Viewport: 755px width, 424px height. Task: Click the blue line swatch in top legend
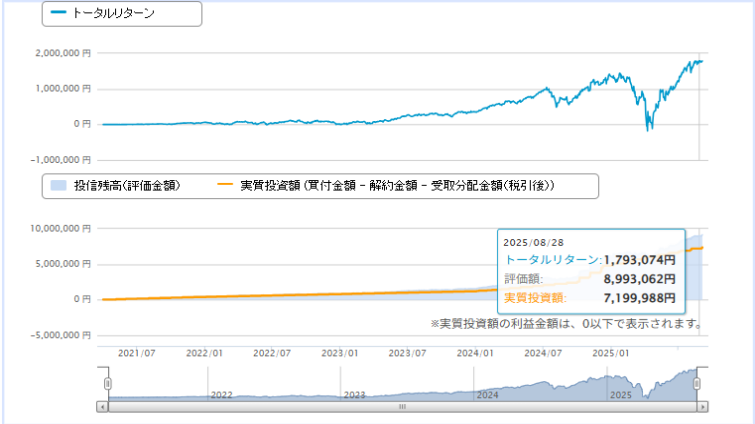pyautogui.click(x=58, y=12)
